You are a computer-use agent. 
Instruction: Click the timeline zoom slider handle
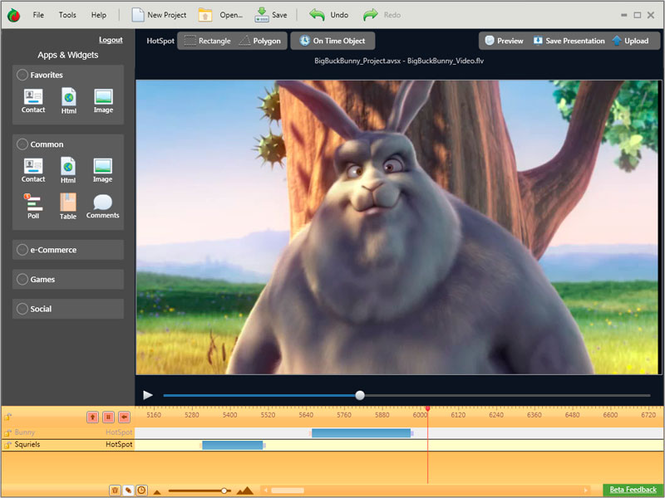[224, 491]
